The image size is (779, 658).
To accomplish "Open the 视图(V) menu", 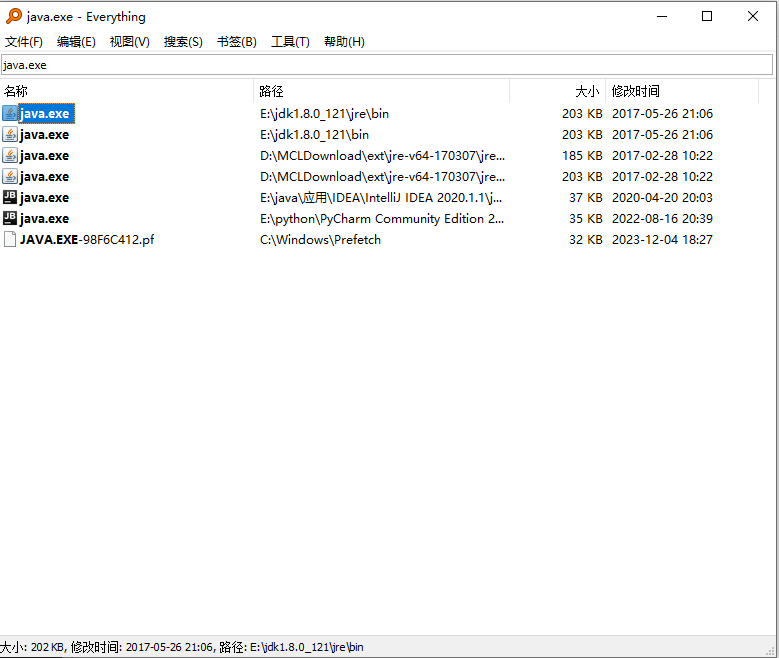I will [130, 42].
